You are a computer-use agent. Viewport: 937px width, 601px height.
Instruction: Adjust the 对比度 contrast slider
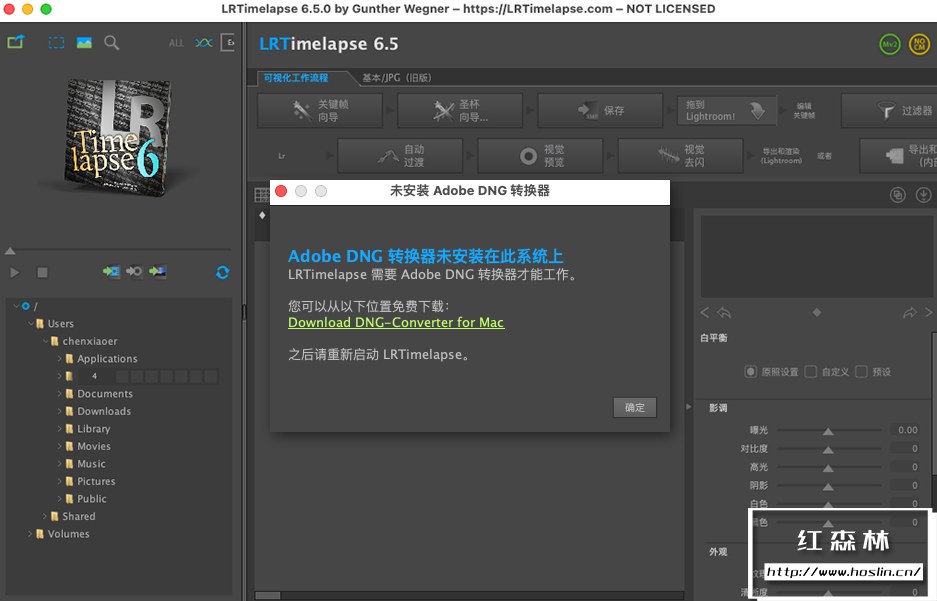828,449
